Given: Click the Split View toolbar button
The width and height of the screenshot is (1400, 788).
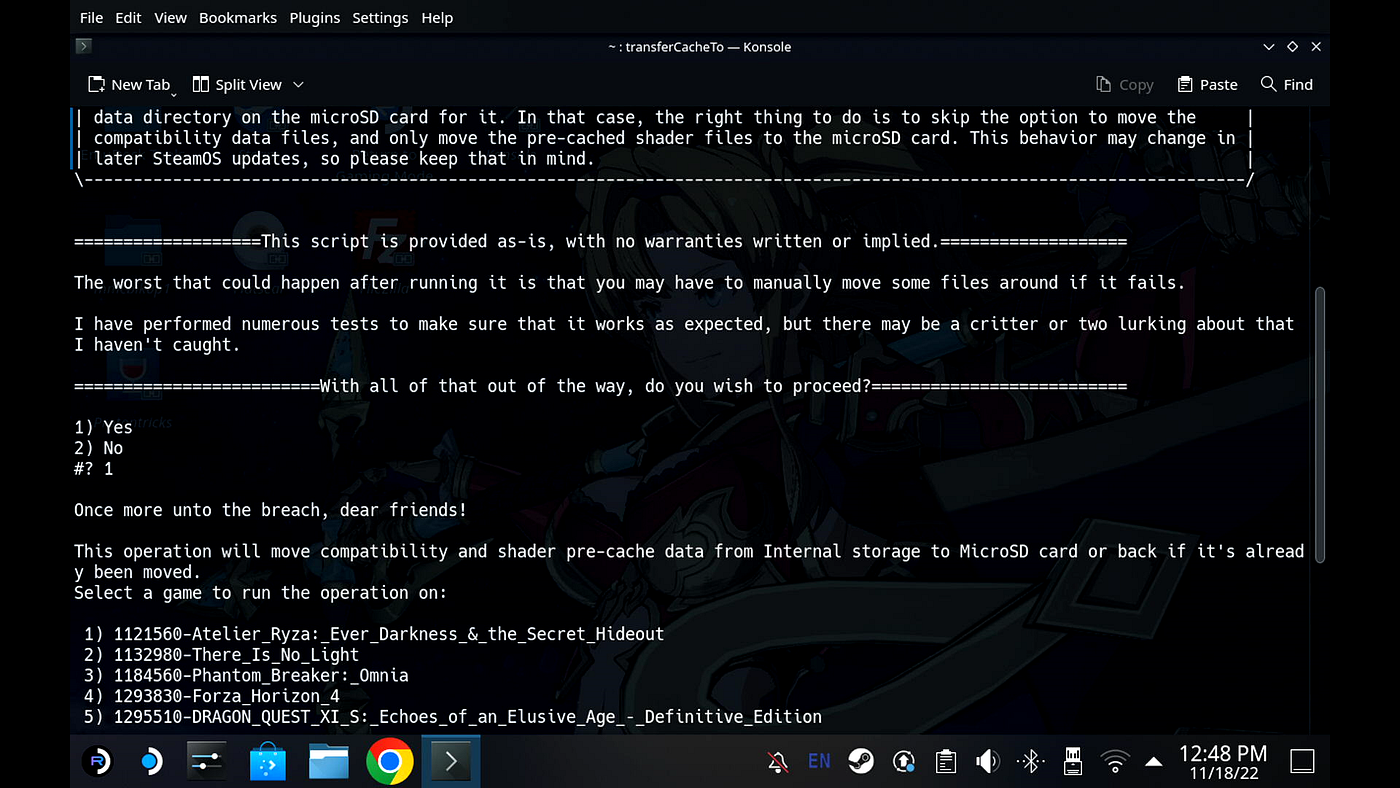Looking at the screenshot, I should coord(238,85).
